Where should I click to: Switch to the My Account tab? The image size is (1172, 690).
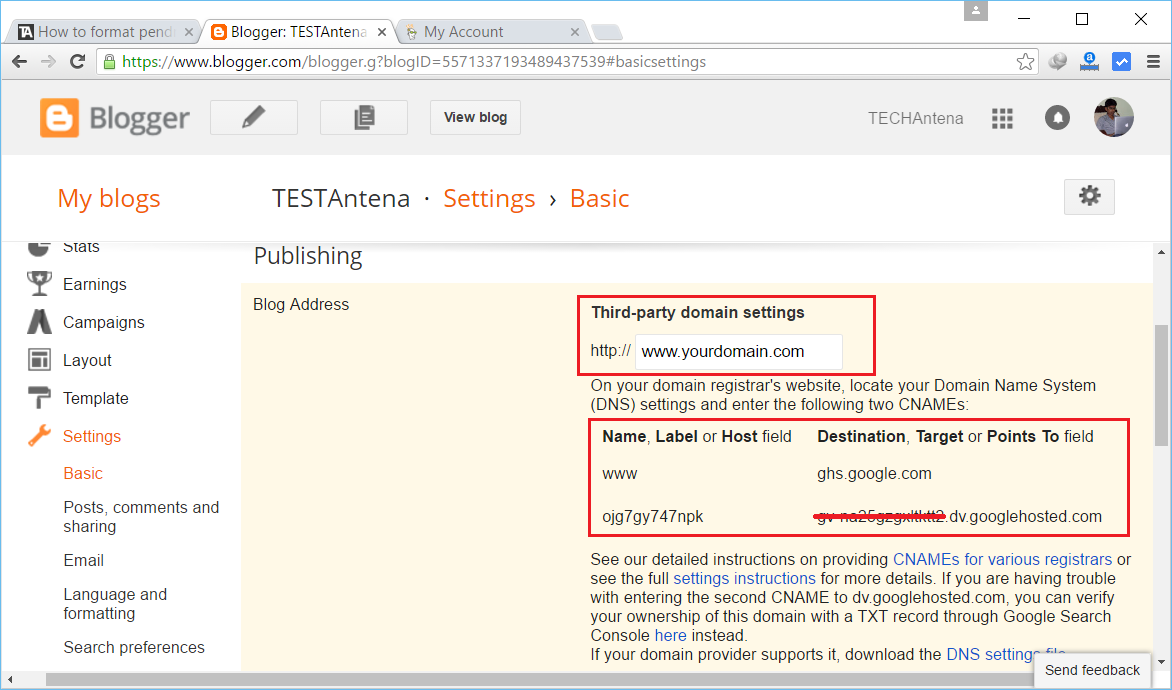[x=493, y=31]
